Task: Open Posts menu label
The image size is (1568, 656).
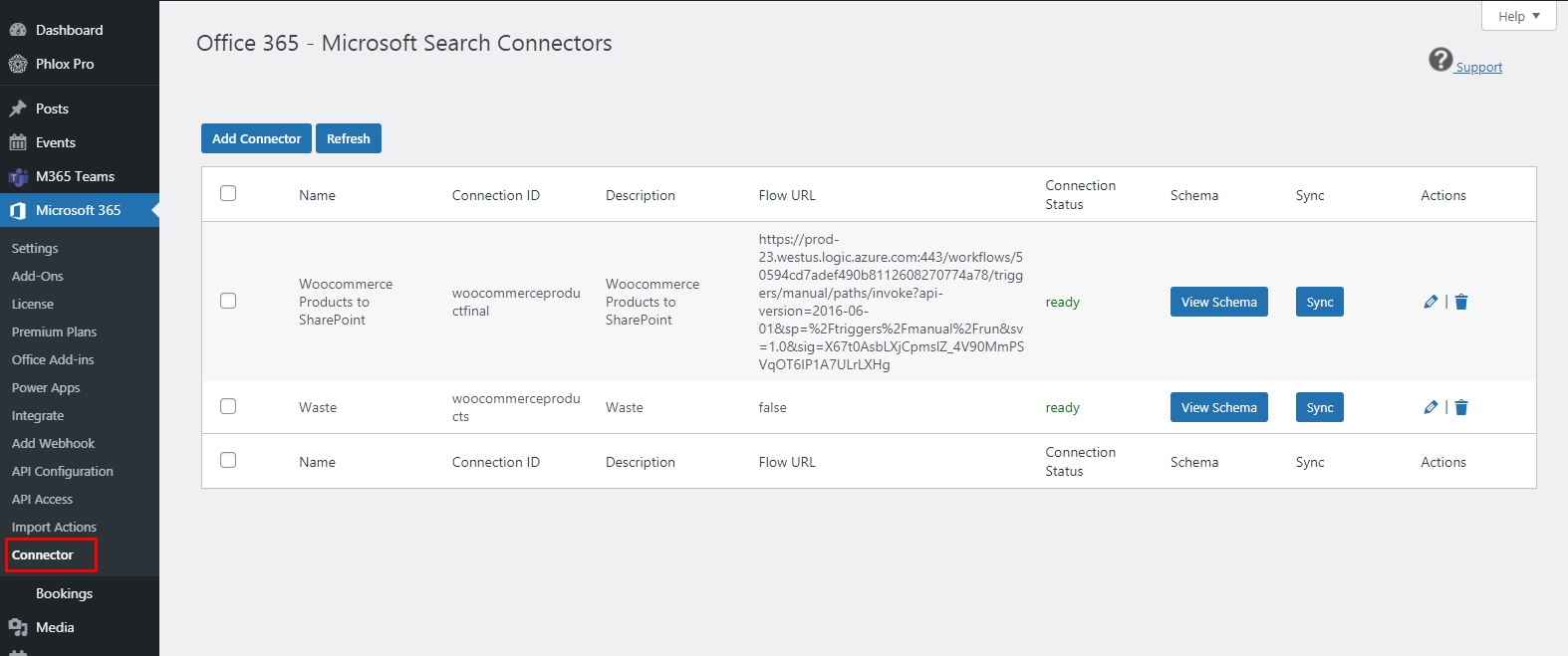Action: coord(53,109)
